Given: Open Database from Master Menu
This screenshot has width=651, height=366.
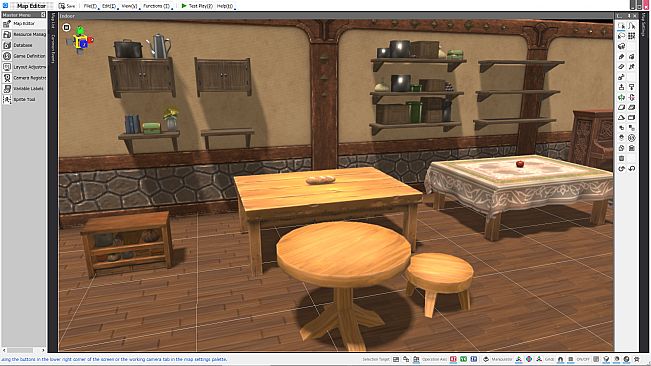Looking at the screenshot, I should point(24,45).
